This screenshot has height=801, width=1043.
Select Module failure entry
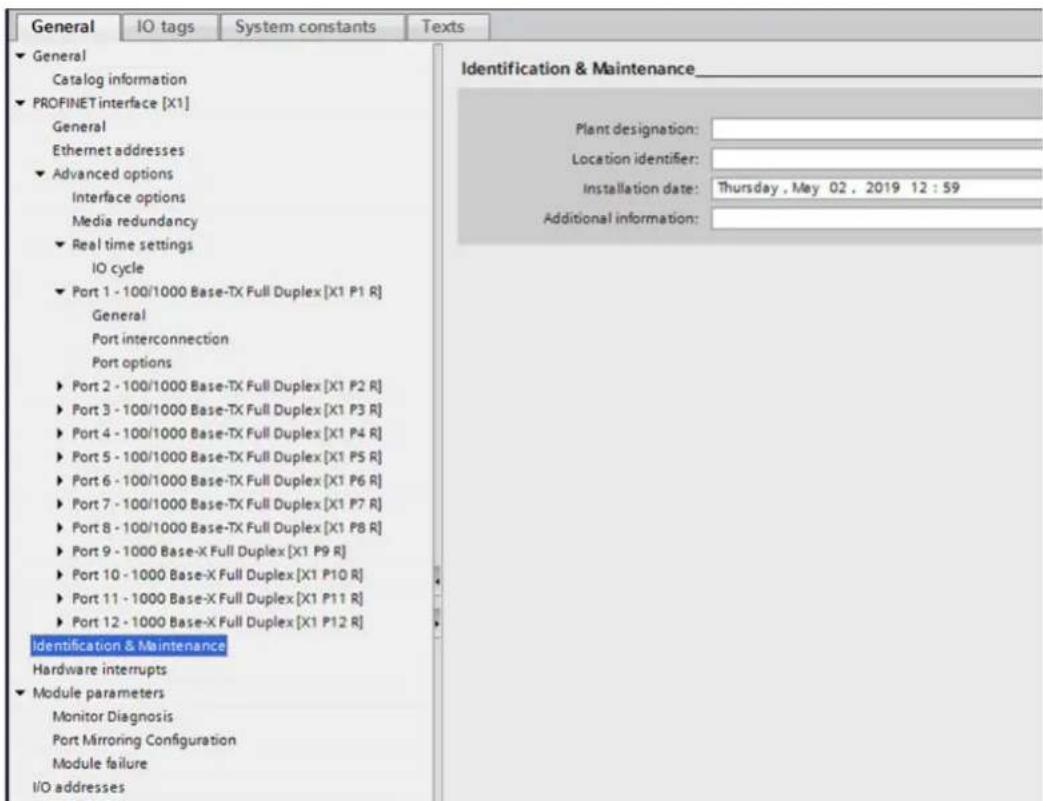(x=100, y=764)
